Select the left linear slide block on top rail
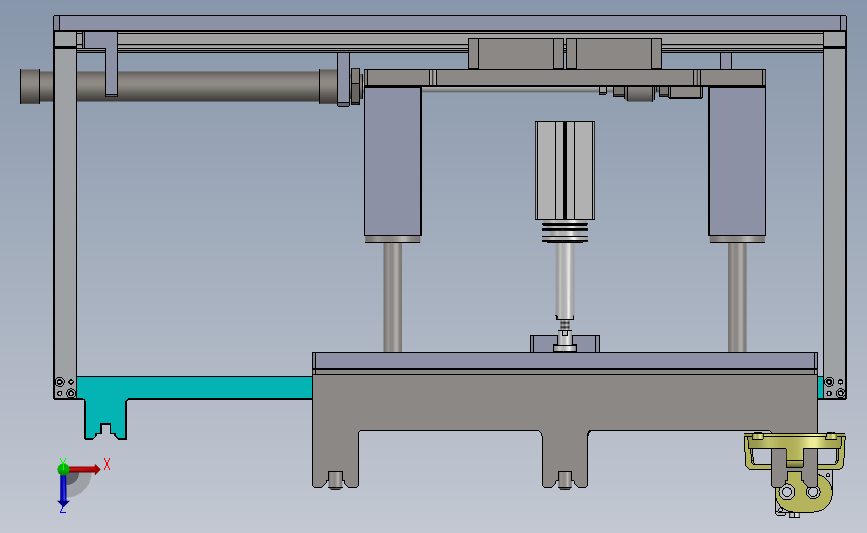This screenshot has width=867, height=533. (515, 54)
